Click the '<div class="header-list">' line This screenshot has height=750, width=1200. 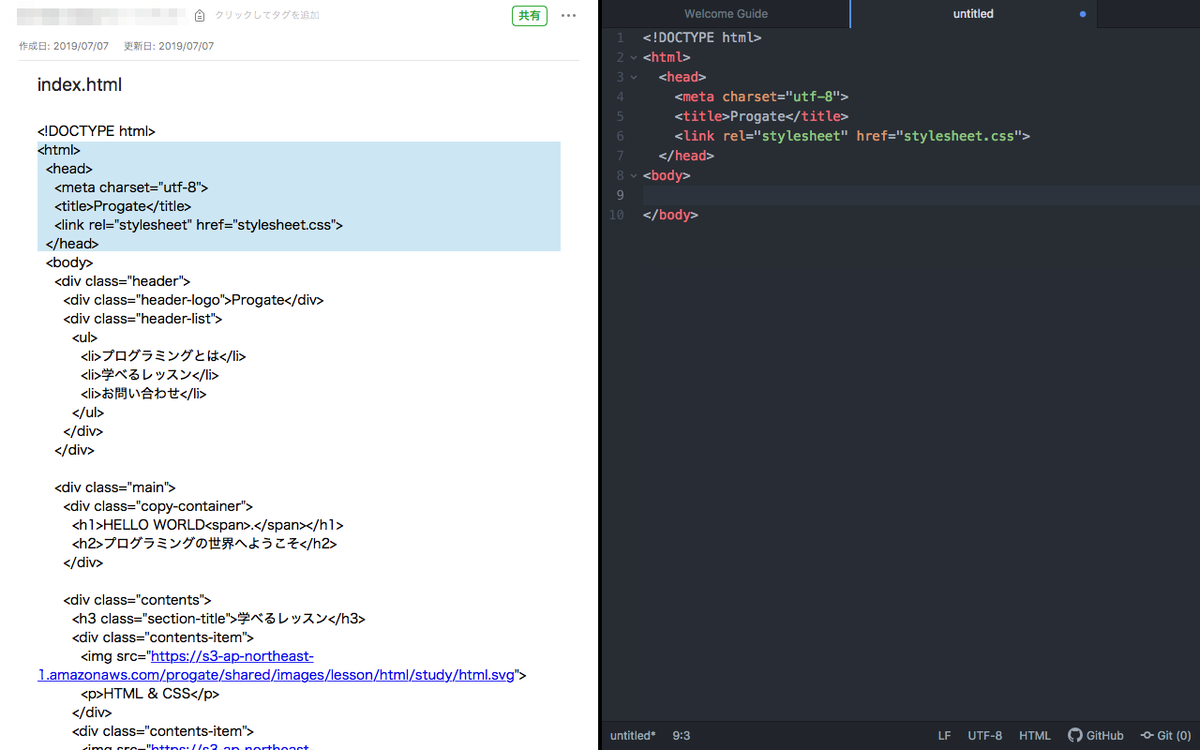click(142, 319)
